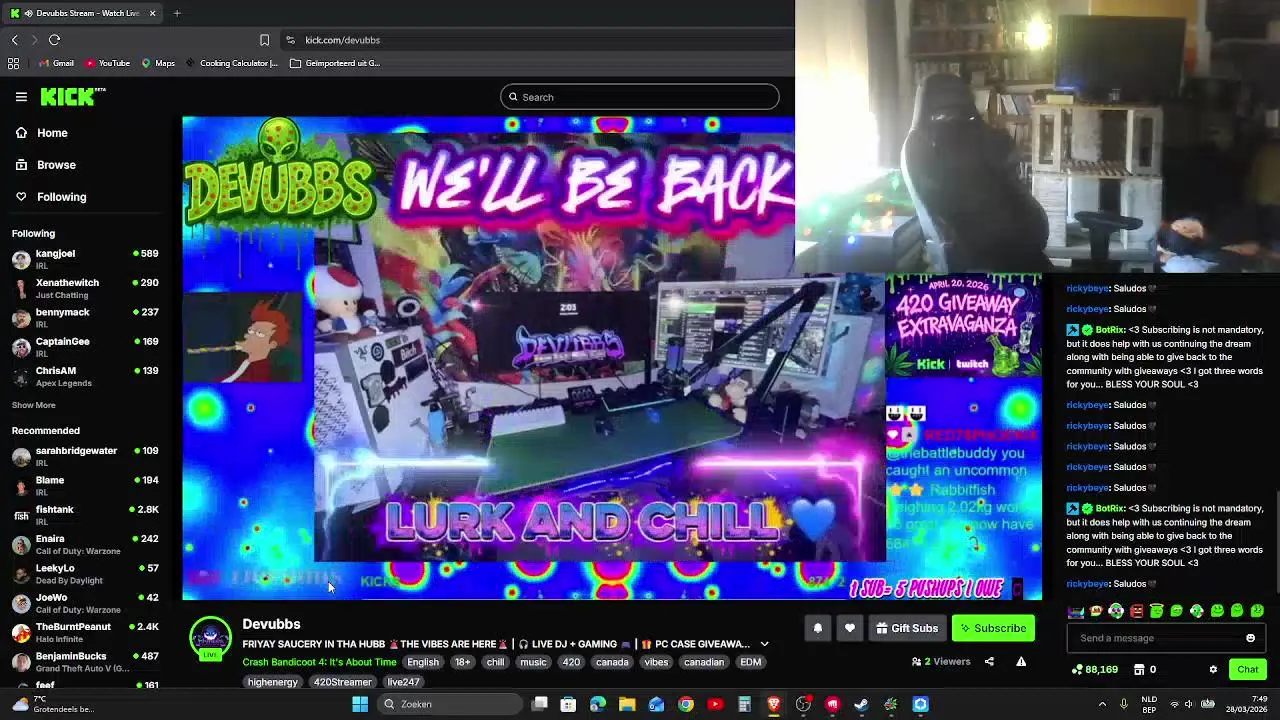The height and width of the screenshot is (720, 1280).
Task: Mute tab via speaker icon on tab
Action: (x=28, y=13)
